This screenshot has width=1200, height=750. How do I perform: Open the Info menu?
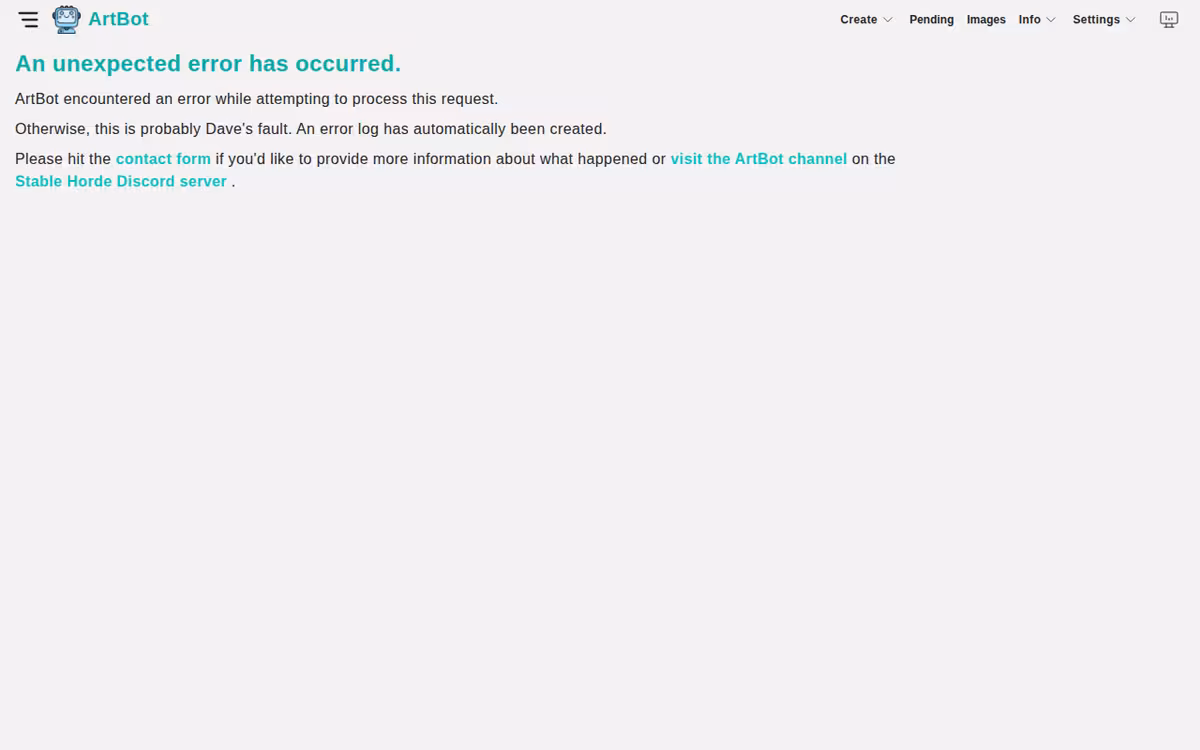(x=1029, y=20)
